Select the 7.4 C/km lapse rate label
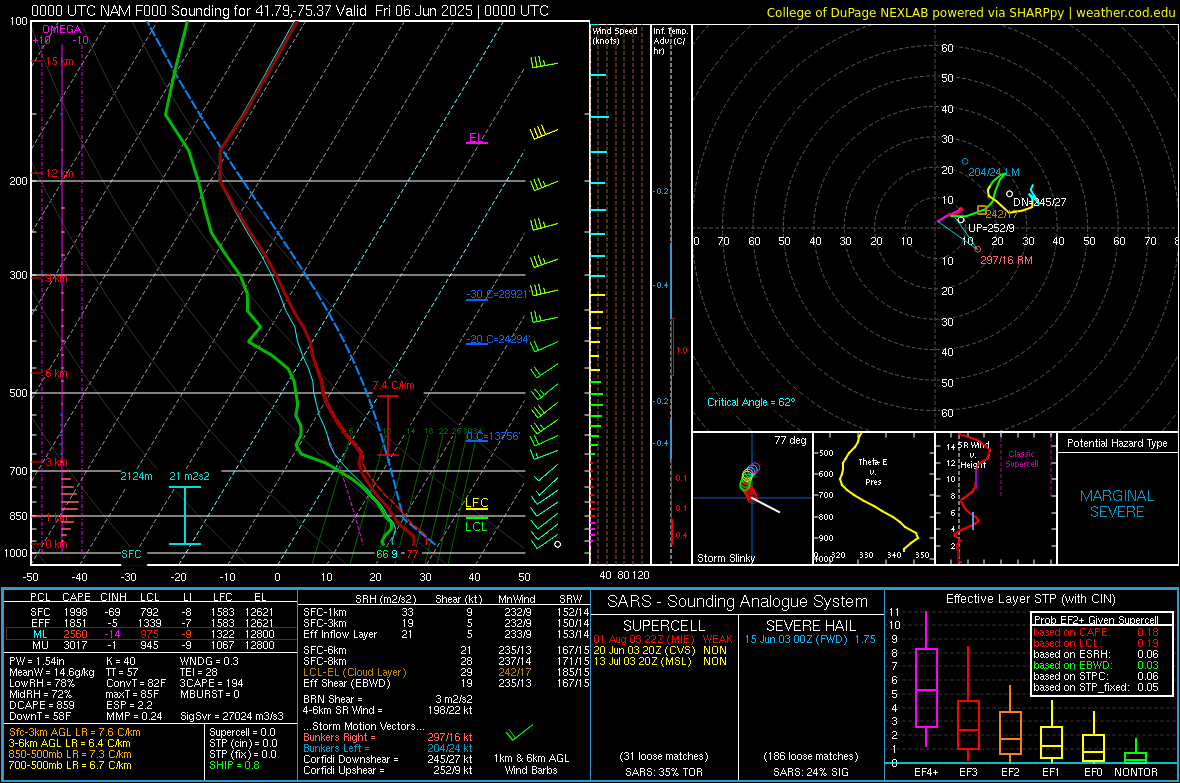 (x=394, y=385)
